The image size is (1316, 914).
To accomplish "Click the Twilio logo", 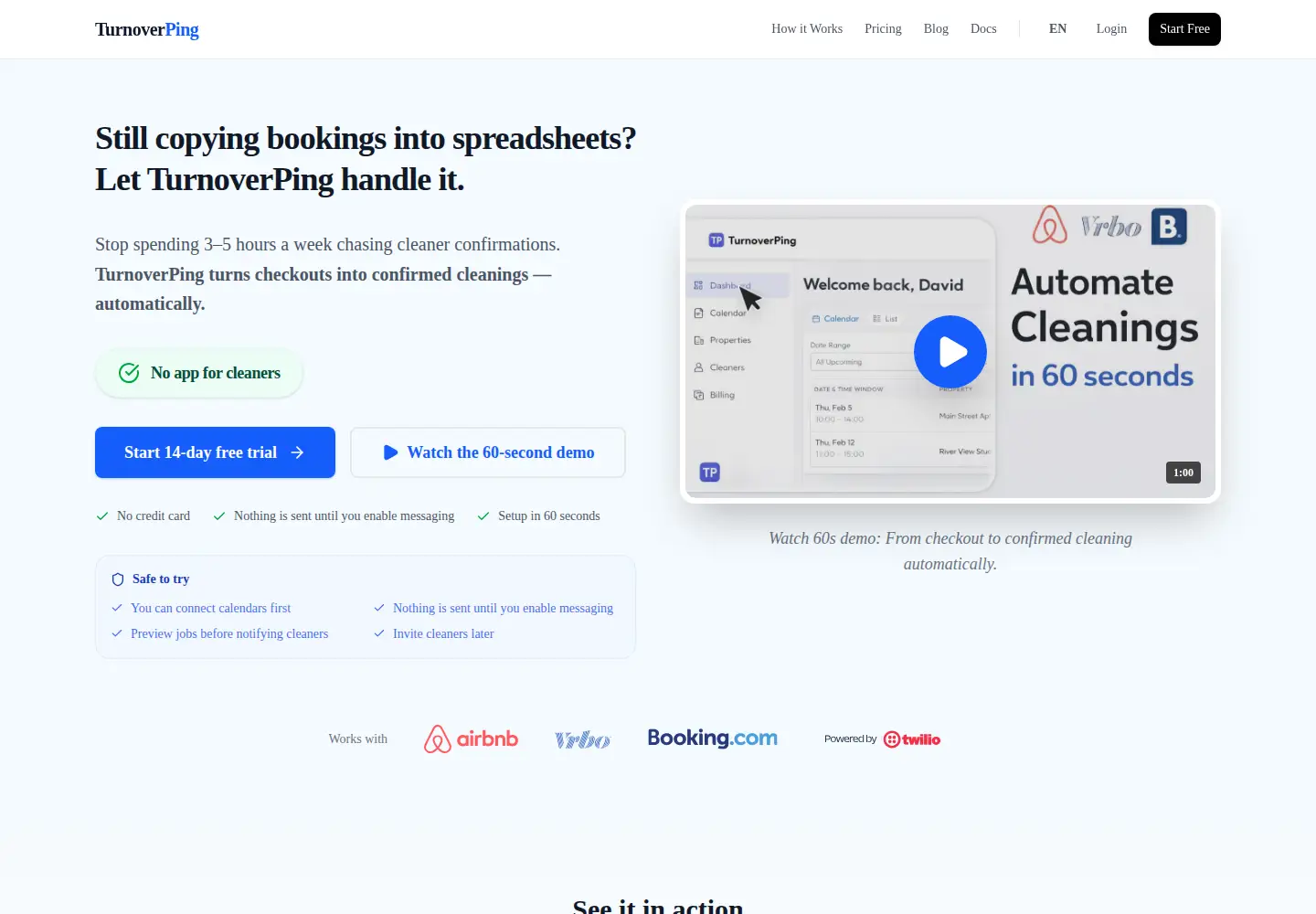I will 912,739.
